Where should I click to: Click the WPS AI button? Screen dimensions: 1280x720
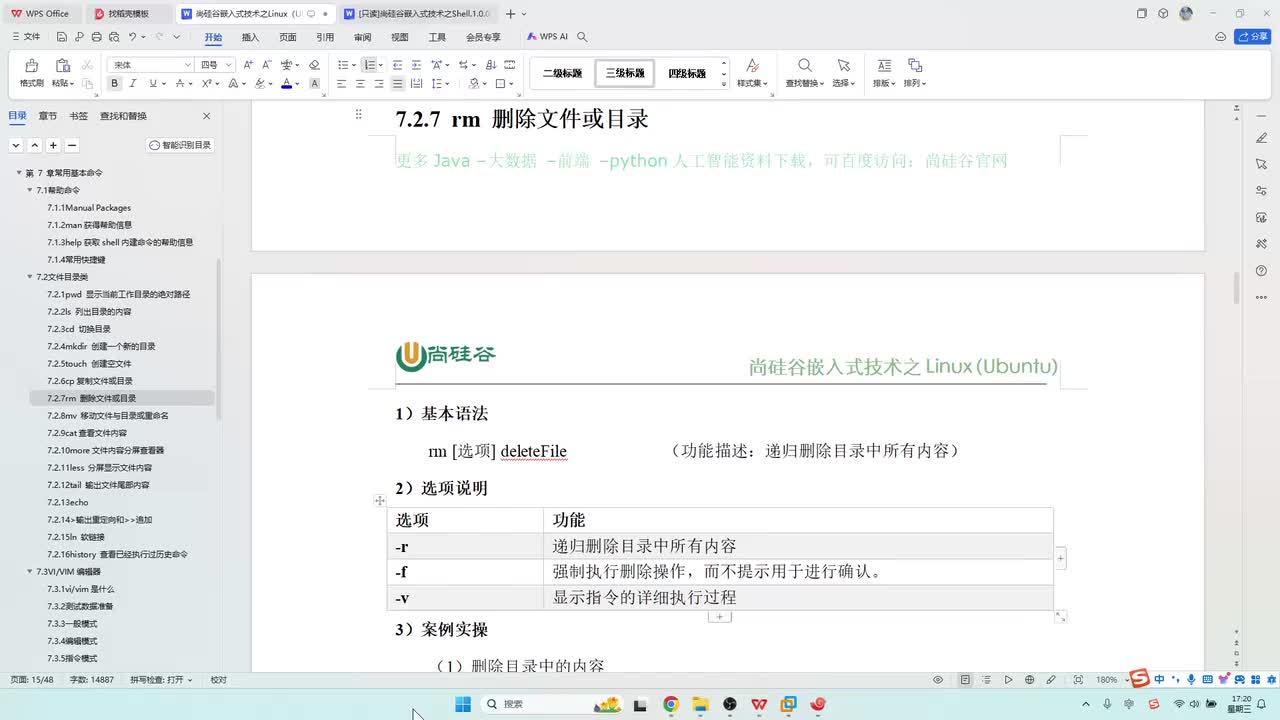(548, 37)
